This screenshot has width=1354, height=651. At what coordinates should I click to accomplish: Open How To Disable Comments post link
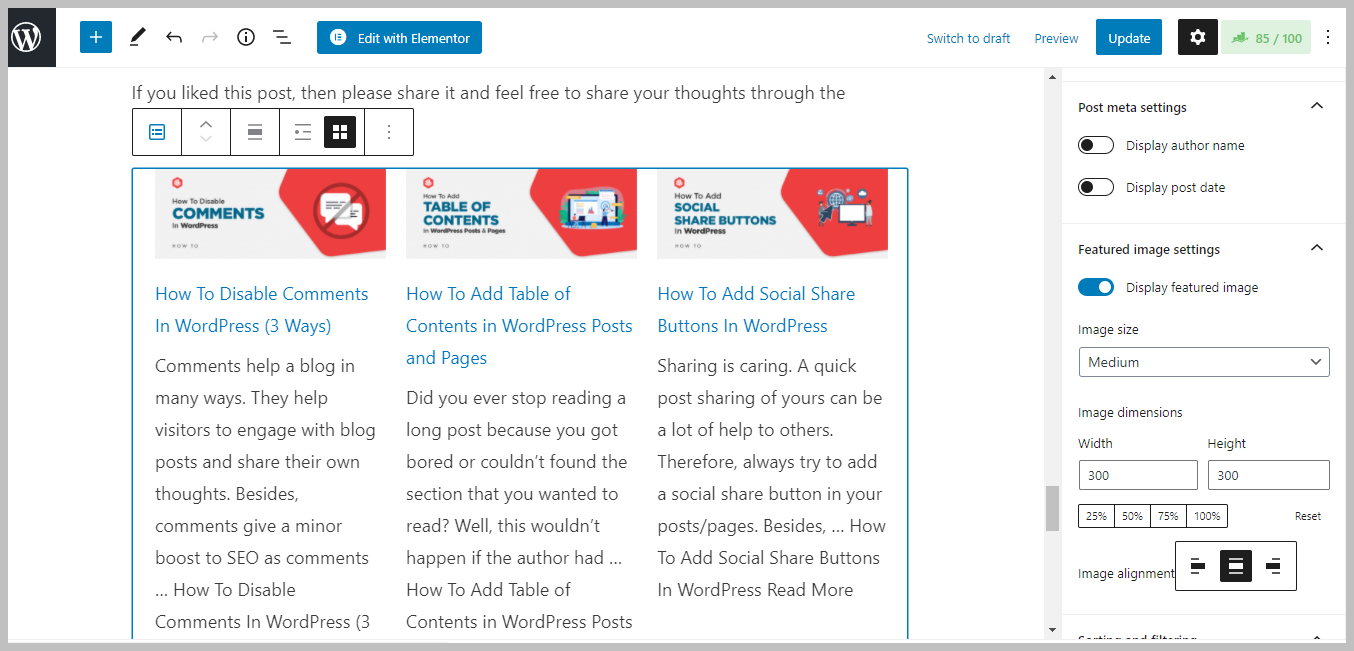[x=262, y=310]
